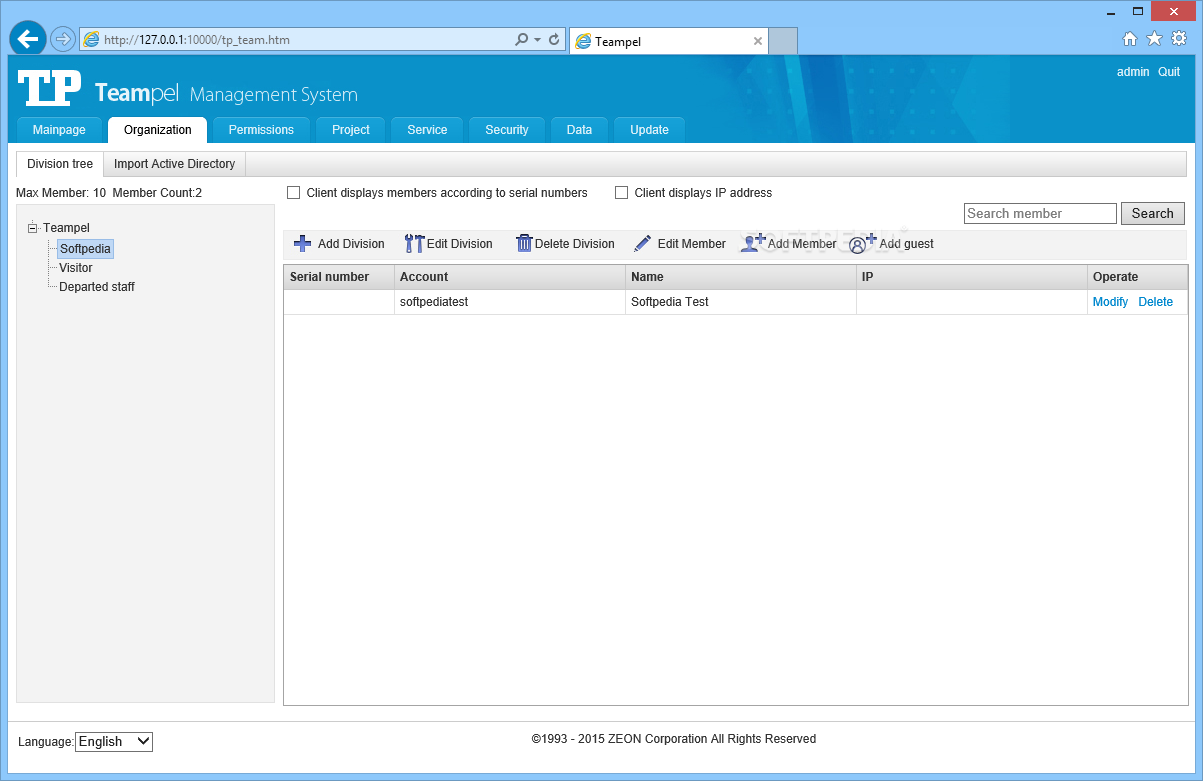Click Modify for softpediatest
This screenshot has height=781, width=1203.
tap(1110, 302)
